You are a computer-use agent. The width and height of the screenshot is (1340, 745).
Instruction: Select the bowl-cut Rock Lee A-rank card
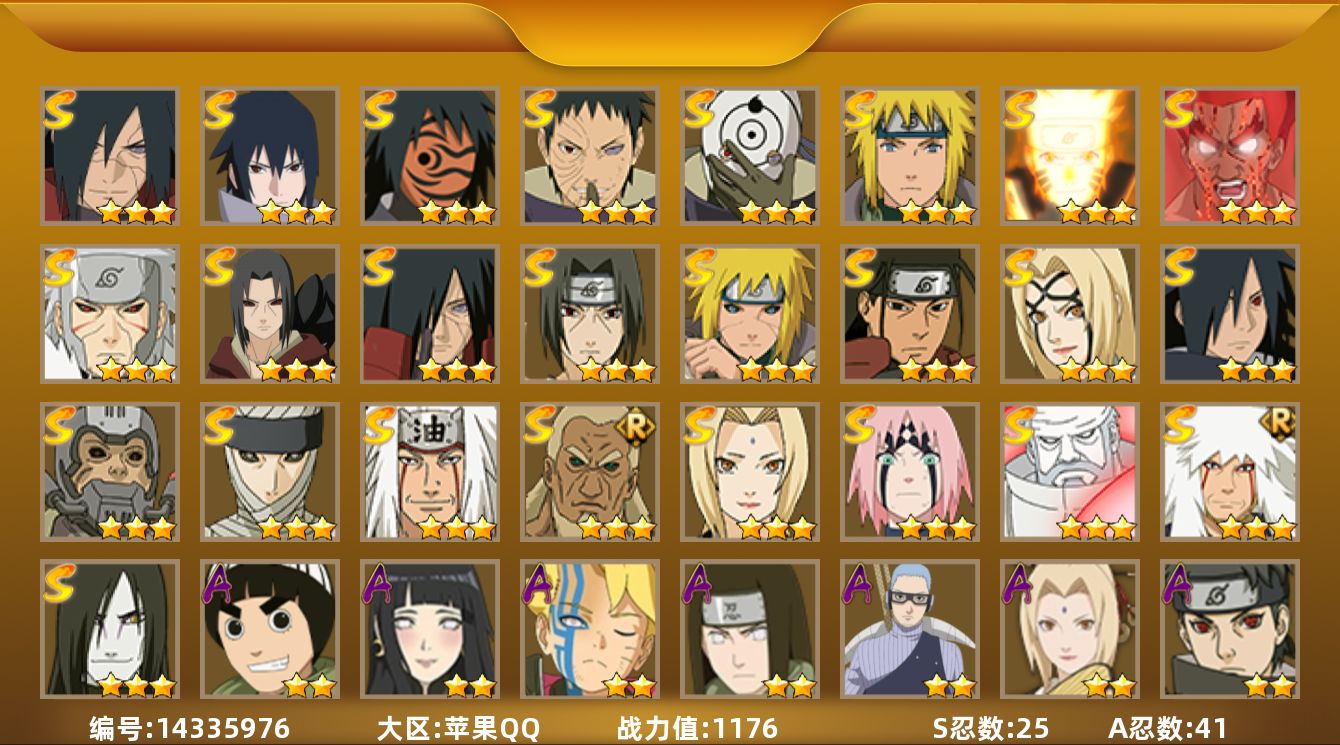[270, 629]
